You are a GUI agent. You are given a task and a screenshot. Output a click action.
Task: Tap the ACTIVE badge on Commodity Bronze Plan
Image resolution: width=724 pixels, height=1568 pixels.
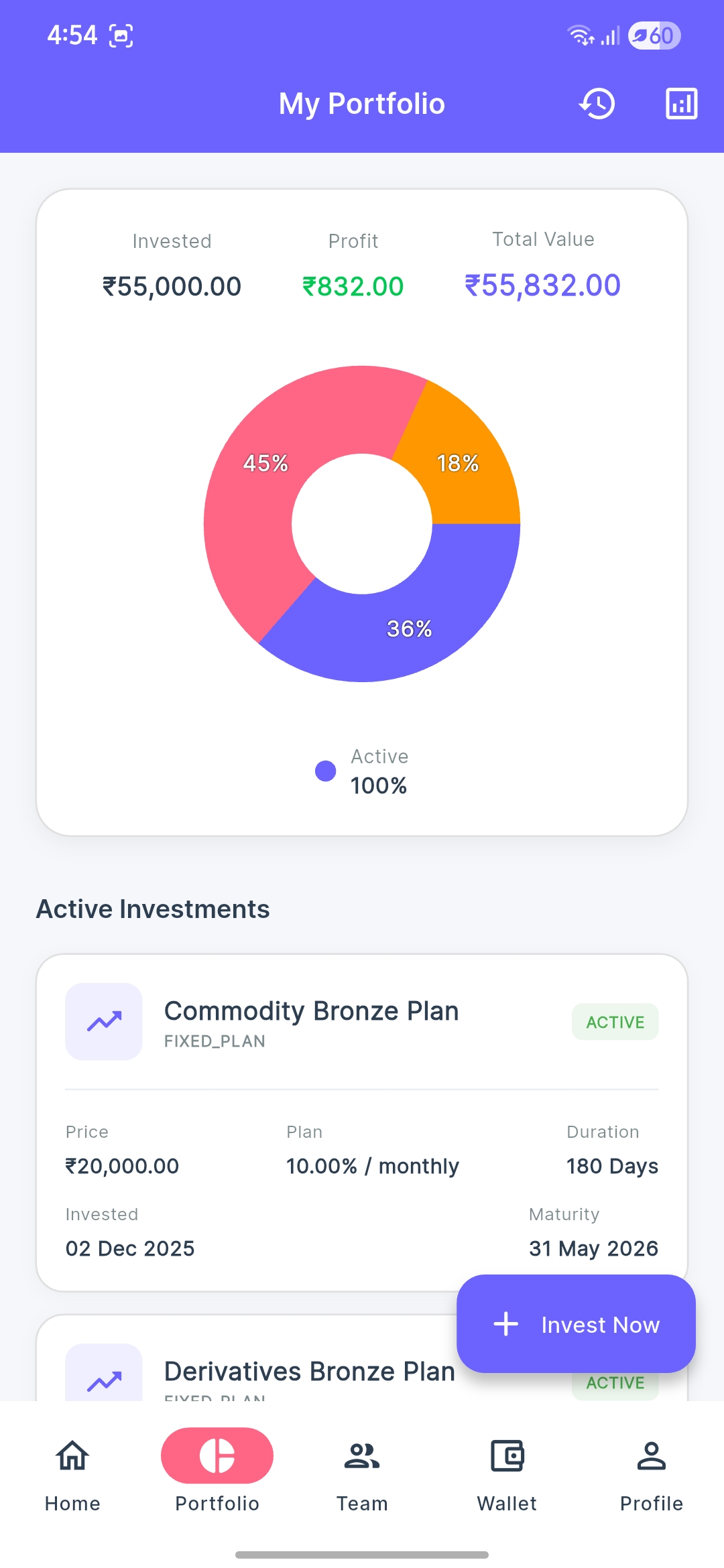(615, 1022)
